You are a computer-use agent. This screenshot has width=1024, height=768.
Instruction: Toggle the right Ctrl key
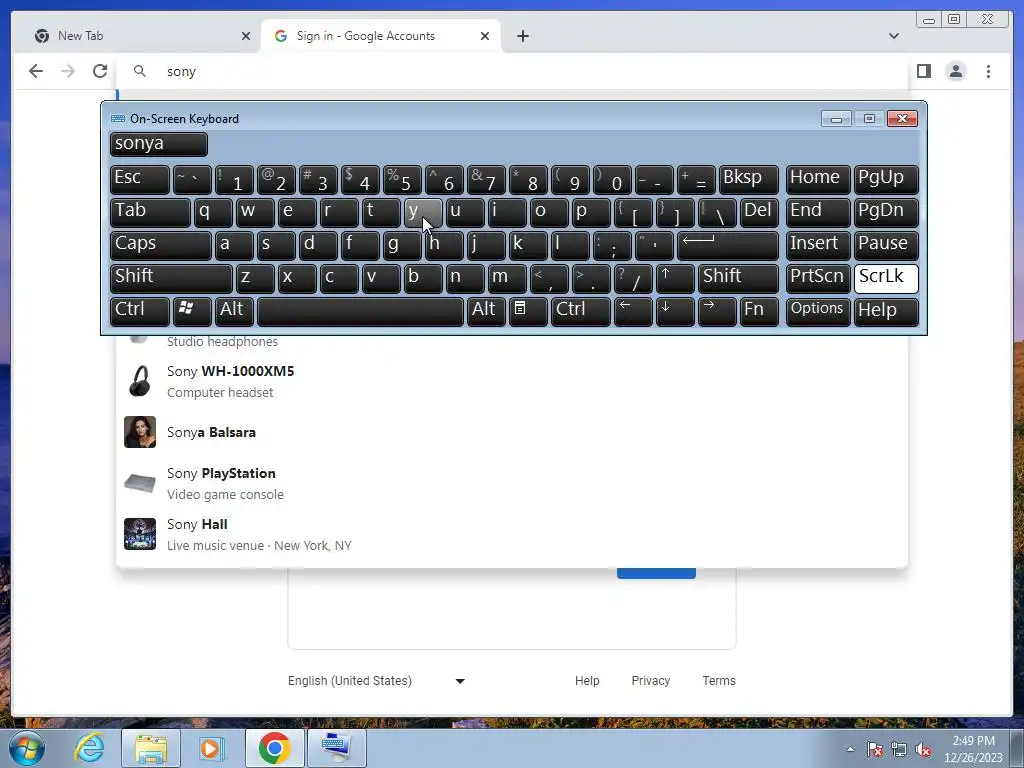click(x=581, y=310)
